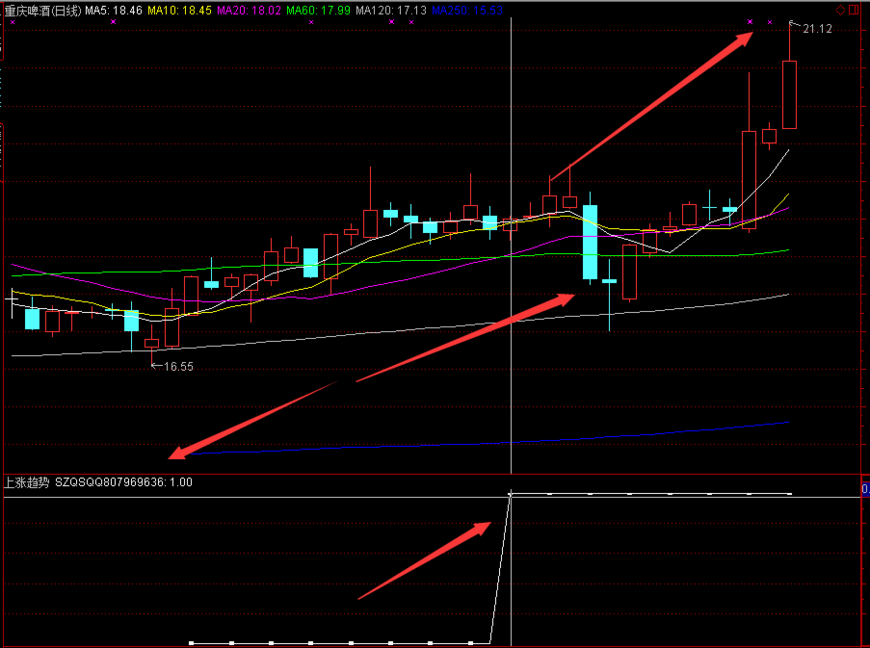The height and width of the screenshot is (648, 870).
Task: Select the red candle with the 16.55 low
Action: (151, 343)
